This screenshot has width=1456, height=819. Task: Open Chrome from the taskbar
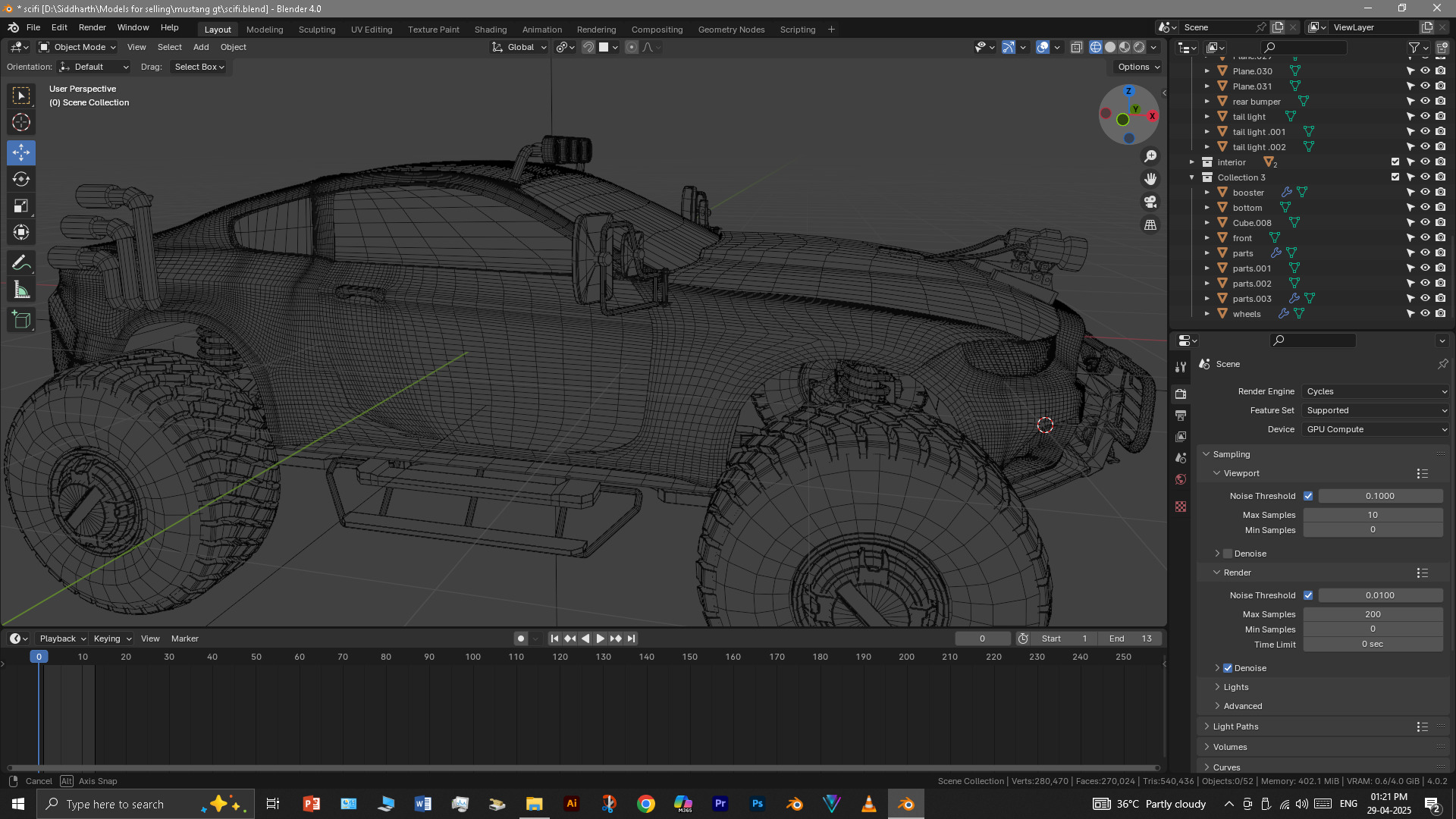tap(646, 804)
